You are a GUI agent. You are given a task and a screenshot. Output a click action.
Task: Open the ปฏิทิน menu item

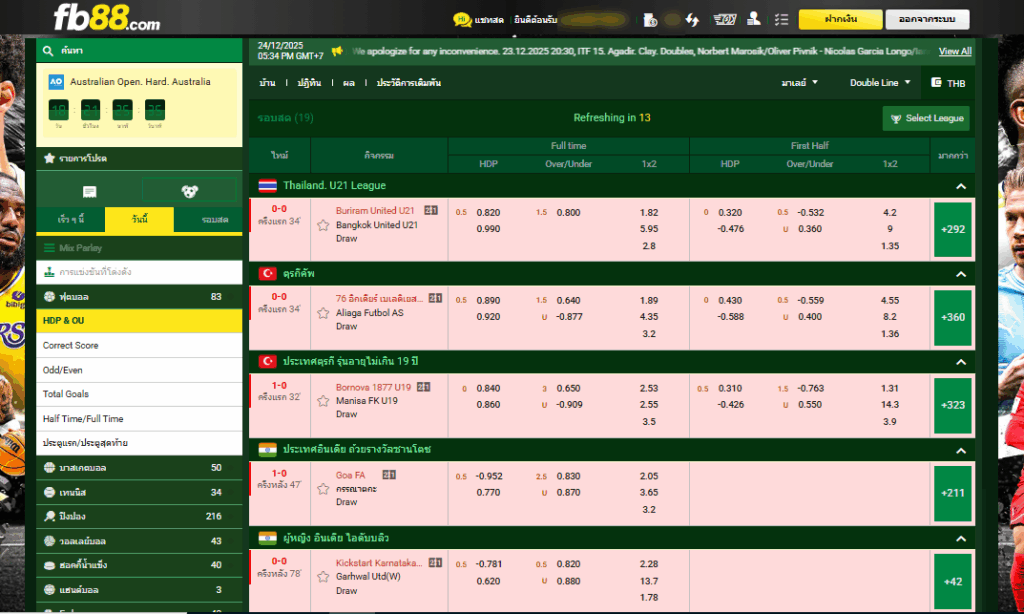tap(309, 83)
